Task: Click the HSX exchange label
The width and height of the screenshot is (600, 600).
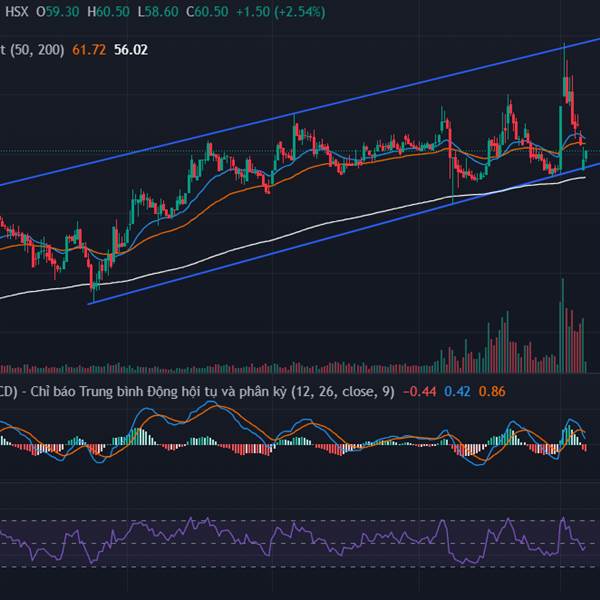Action: [15, 14]
